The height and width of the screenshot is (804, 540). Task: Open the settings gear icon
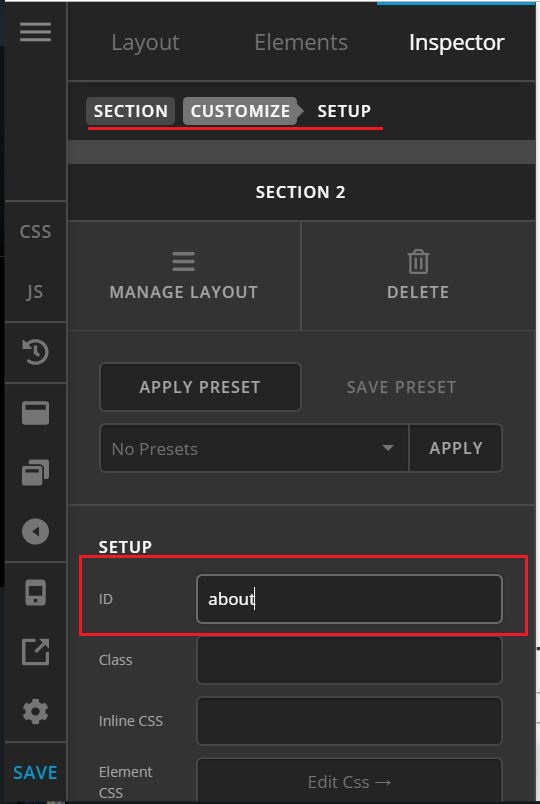(35, 712)
